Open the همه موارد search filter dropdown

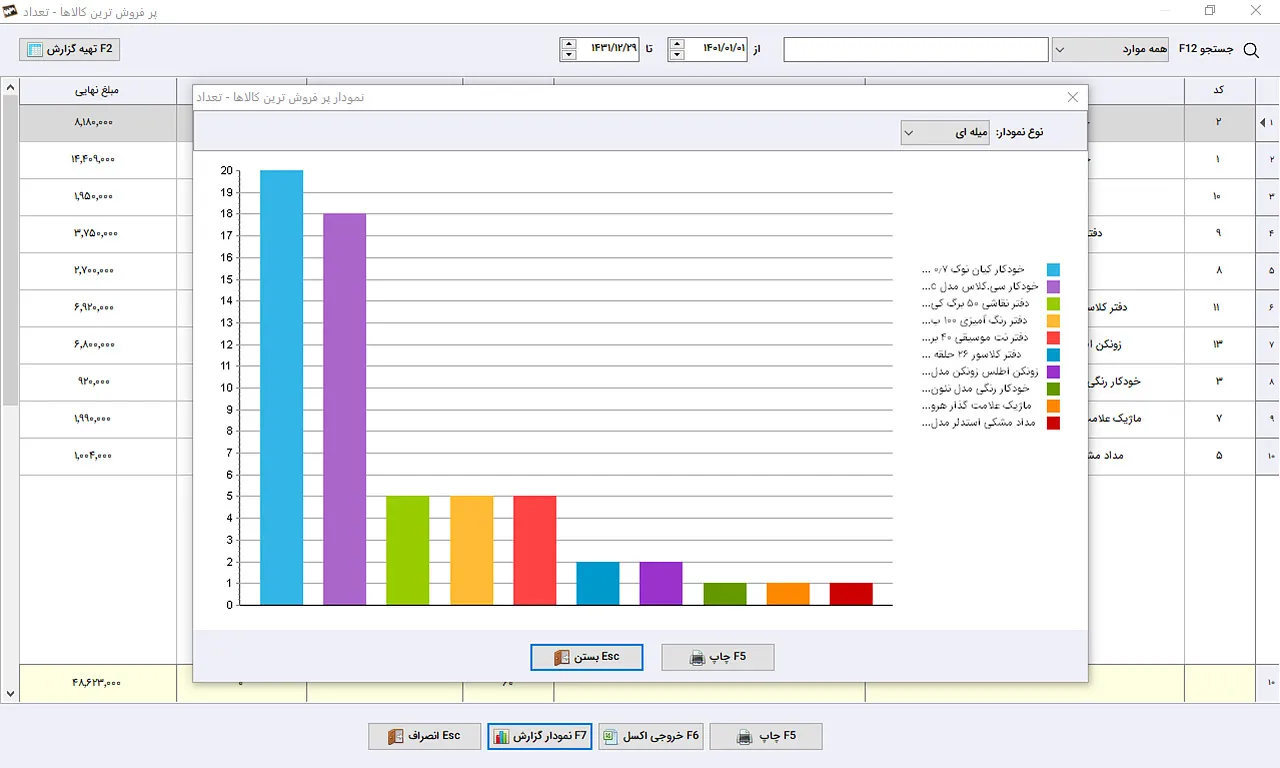tap(1110, 49)
